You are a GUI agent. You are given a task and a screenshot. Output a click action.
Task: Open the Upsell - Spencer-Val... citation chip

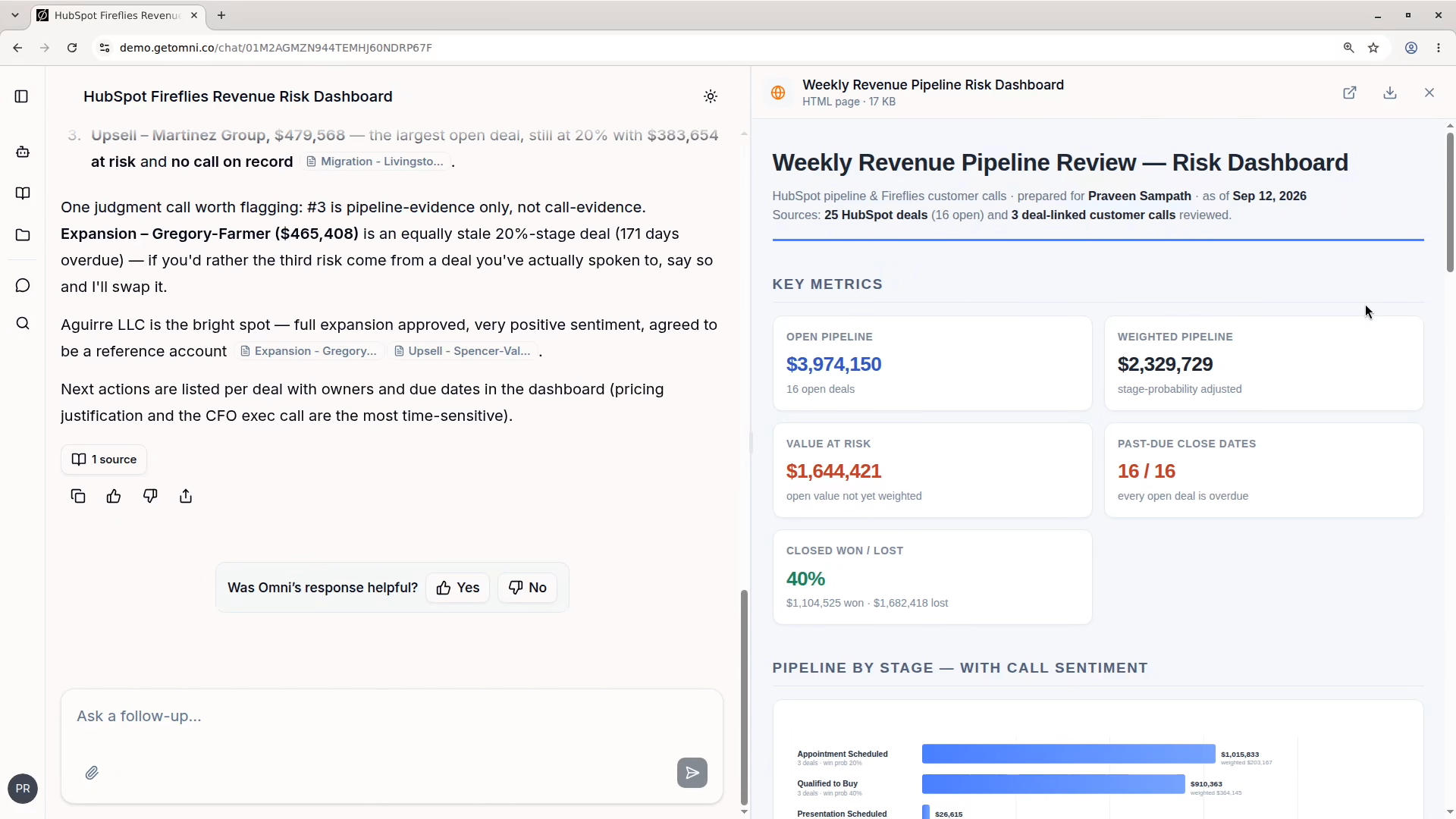pos(463,351)
